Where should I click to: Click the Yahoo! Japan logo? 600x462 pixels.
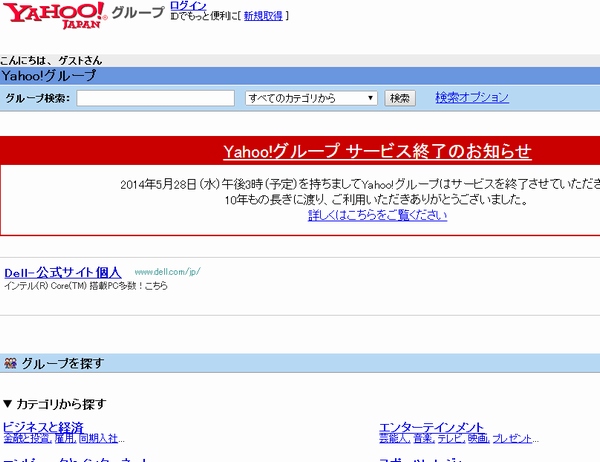tap(55, 15)
